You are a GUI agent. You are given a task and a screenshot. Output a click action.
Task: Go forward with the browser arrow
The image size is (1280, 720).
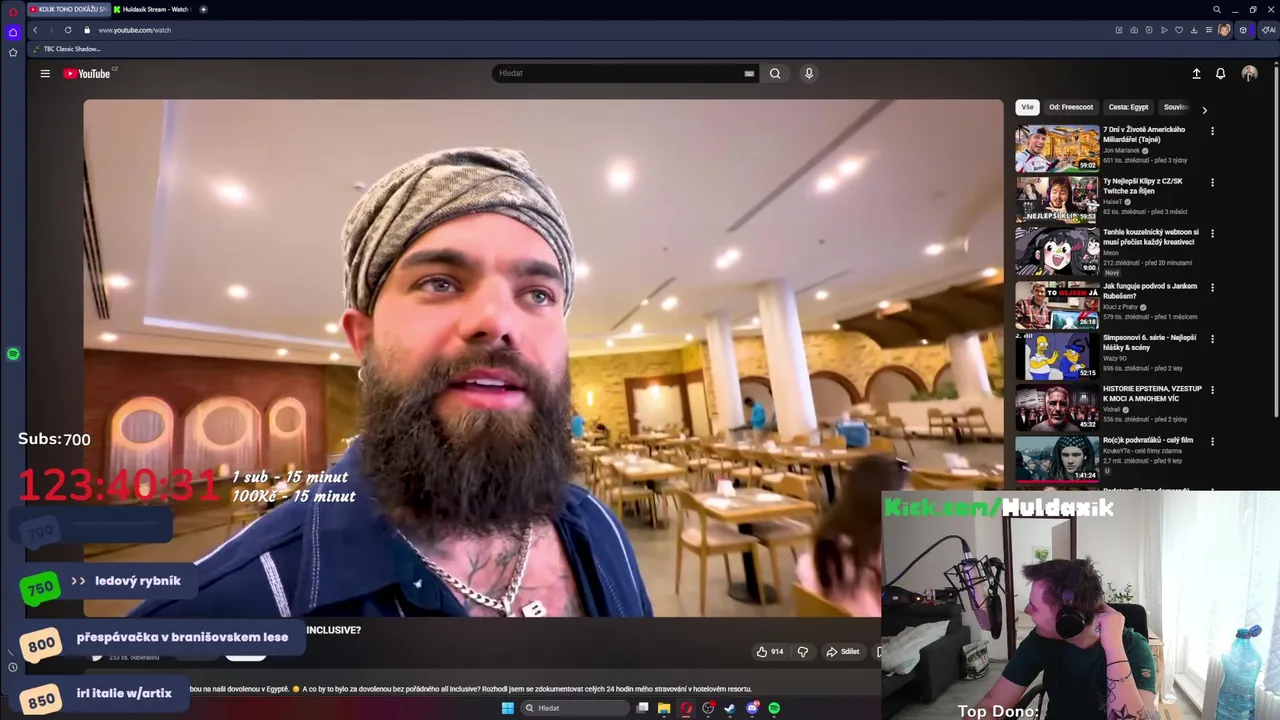point(51,30)
